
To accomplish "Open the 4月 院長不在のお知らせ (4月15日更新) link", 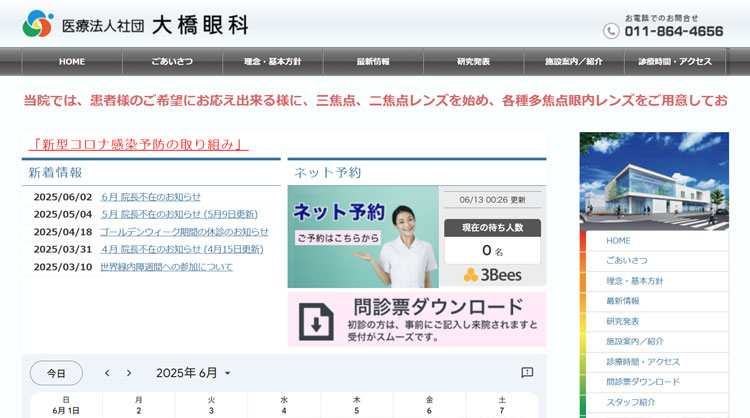I will [x=182, y=249].
